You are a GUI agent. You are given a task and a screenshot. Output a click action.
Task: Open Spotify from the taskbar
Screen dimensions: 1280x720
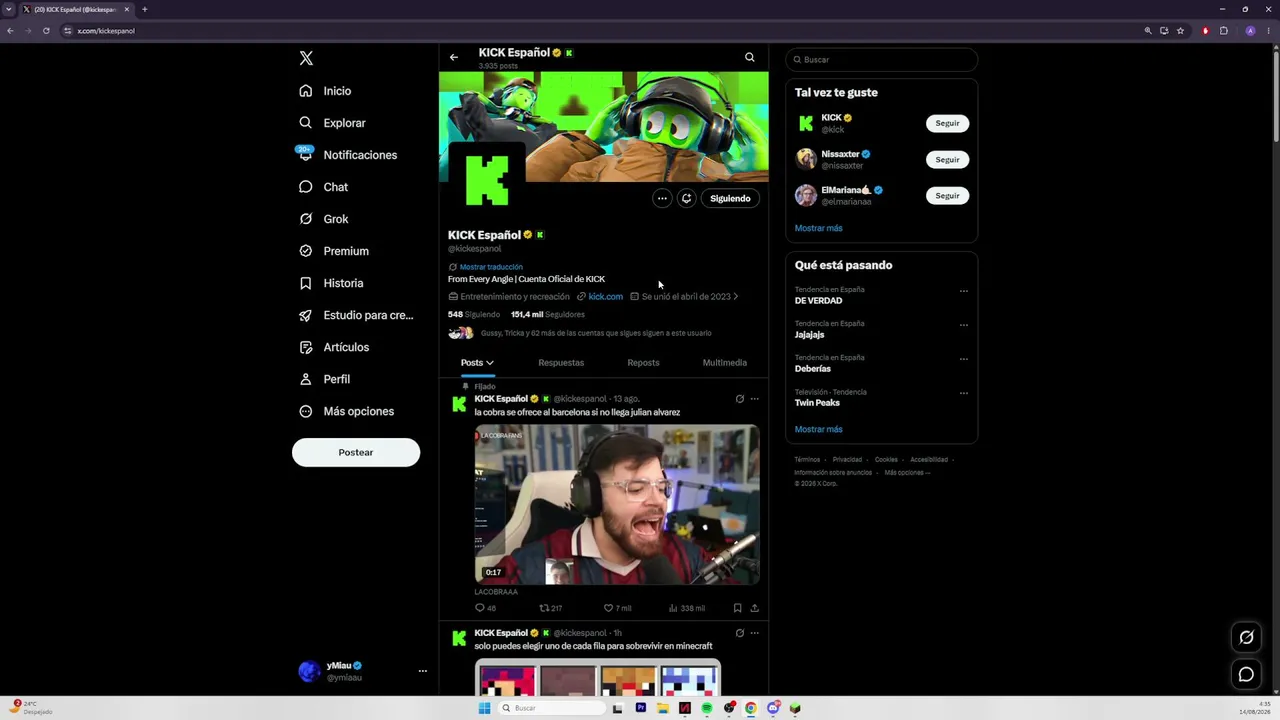707,708
